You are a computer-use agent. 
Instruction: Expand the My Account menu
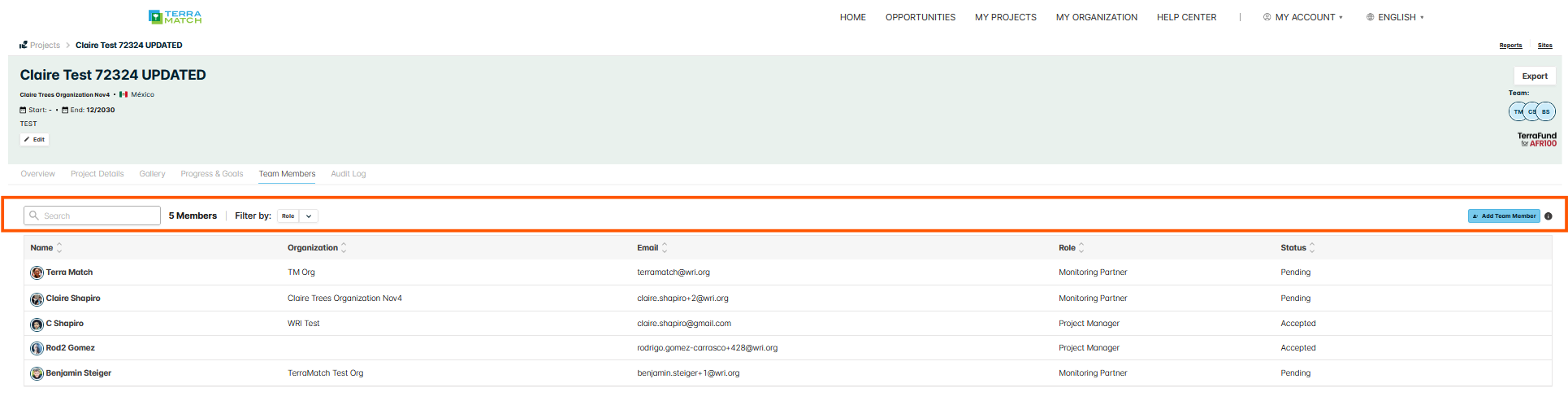tap(1302, 17)
